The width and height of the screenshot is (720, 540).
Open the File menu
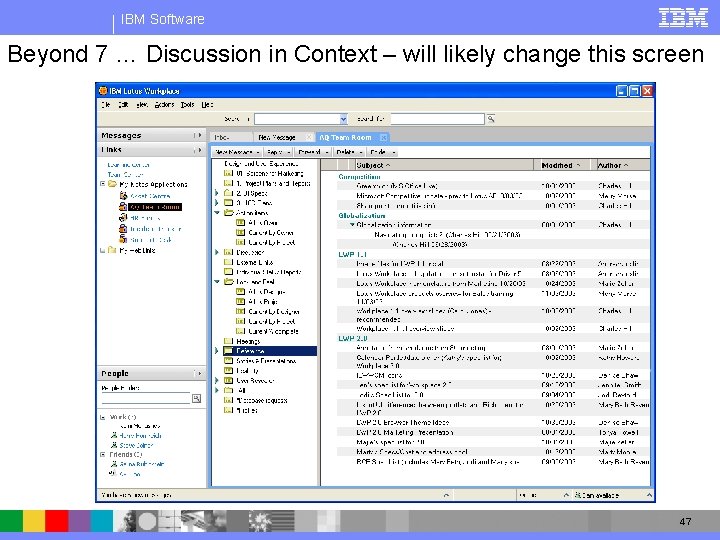106,105
